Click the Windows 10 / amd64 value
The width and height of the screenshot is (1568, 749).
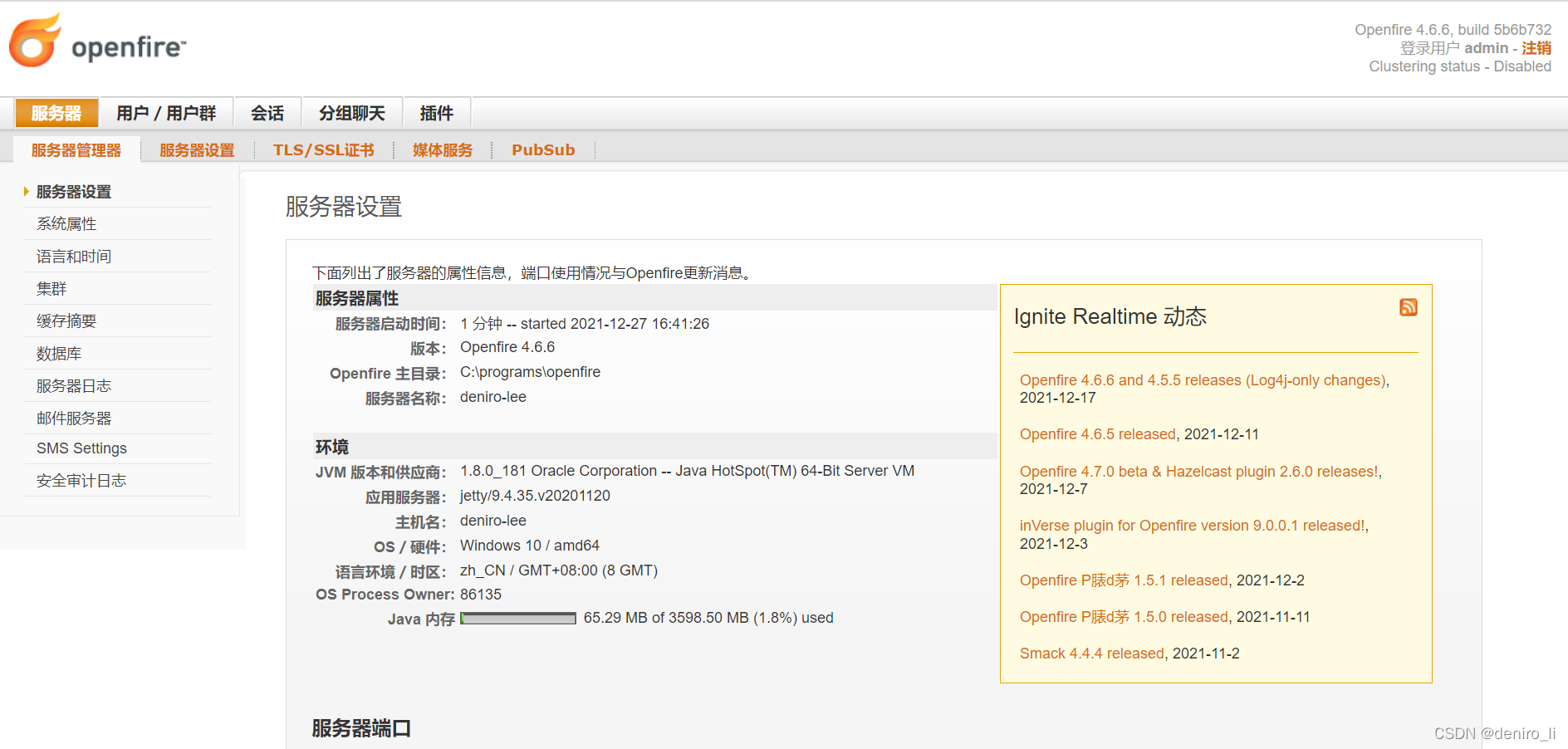pyautogui.click(x=530, y=546)
